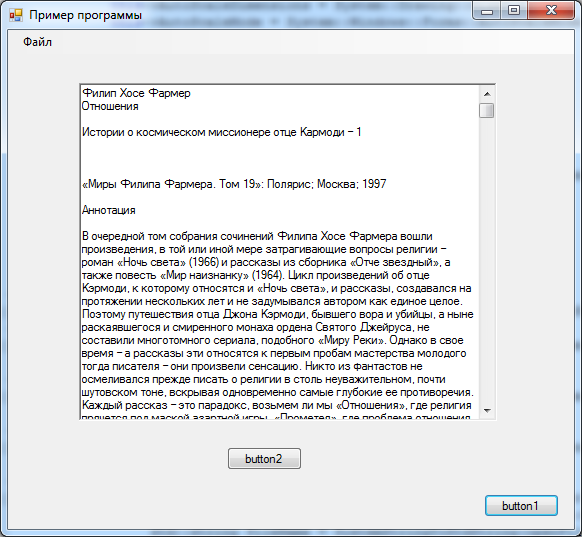
Task: Click the button2 button
Action: (x=264, y=459)
